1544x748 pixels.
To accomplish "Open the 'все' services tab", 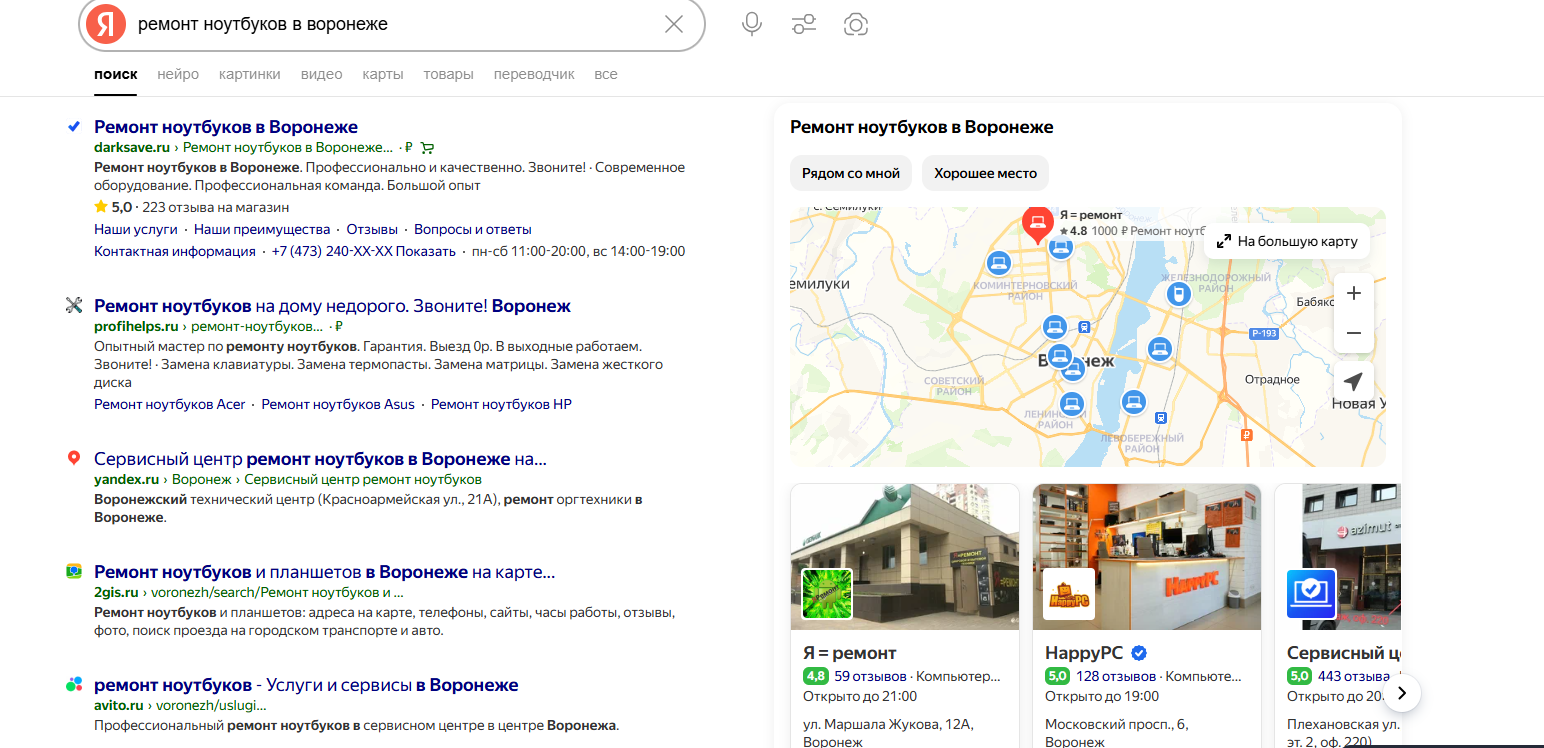I will [606, 74].
